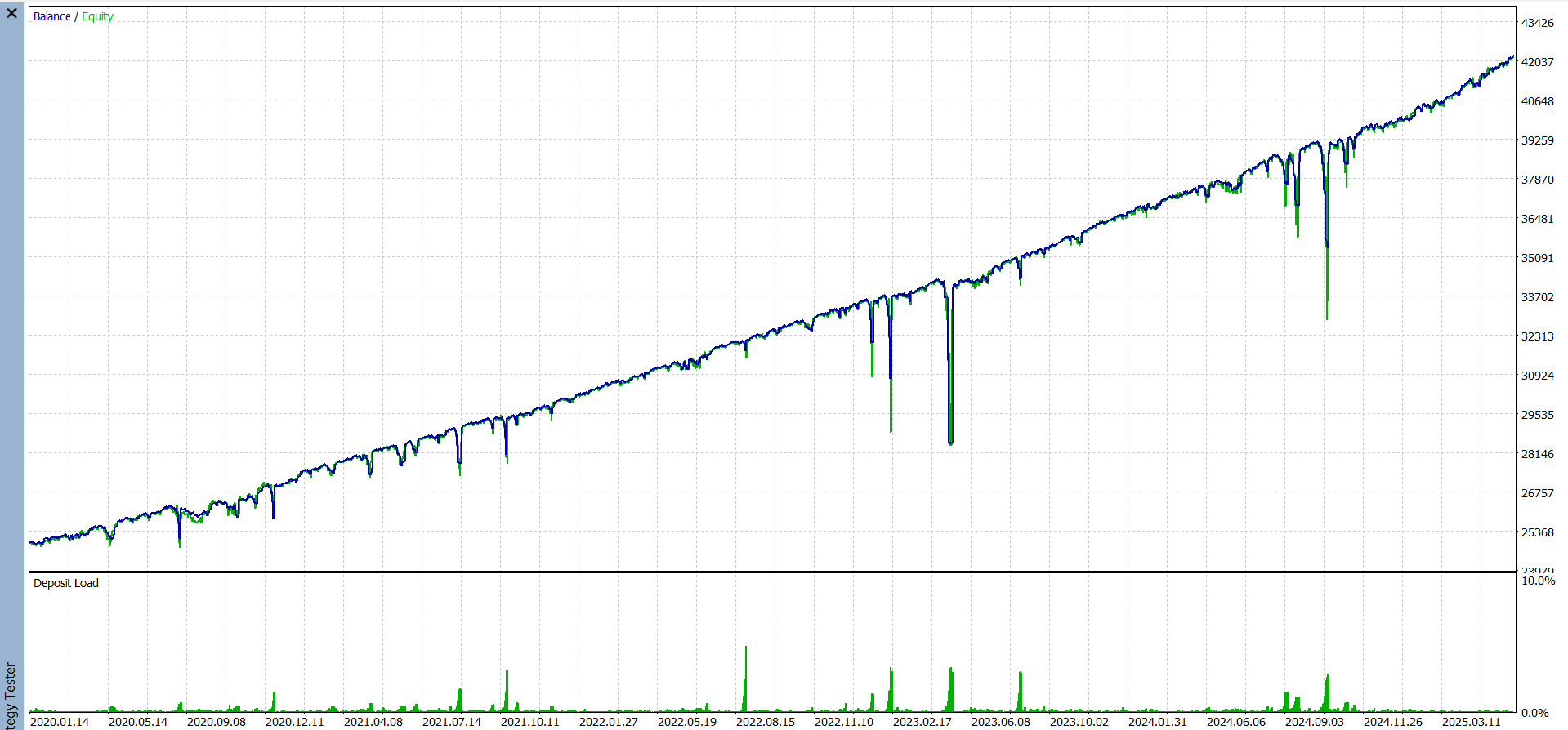
Task: Select the vertical Strategy Tester panel title
Action: click(x=11, y=694)
